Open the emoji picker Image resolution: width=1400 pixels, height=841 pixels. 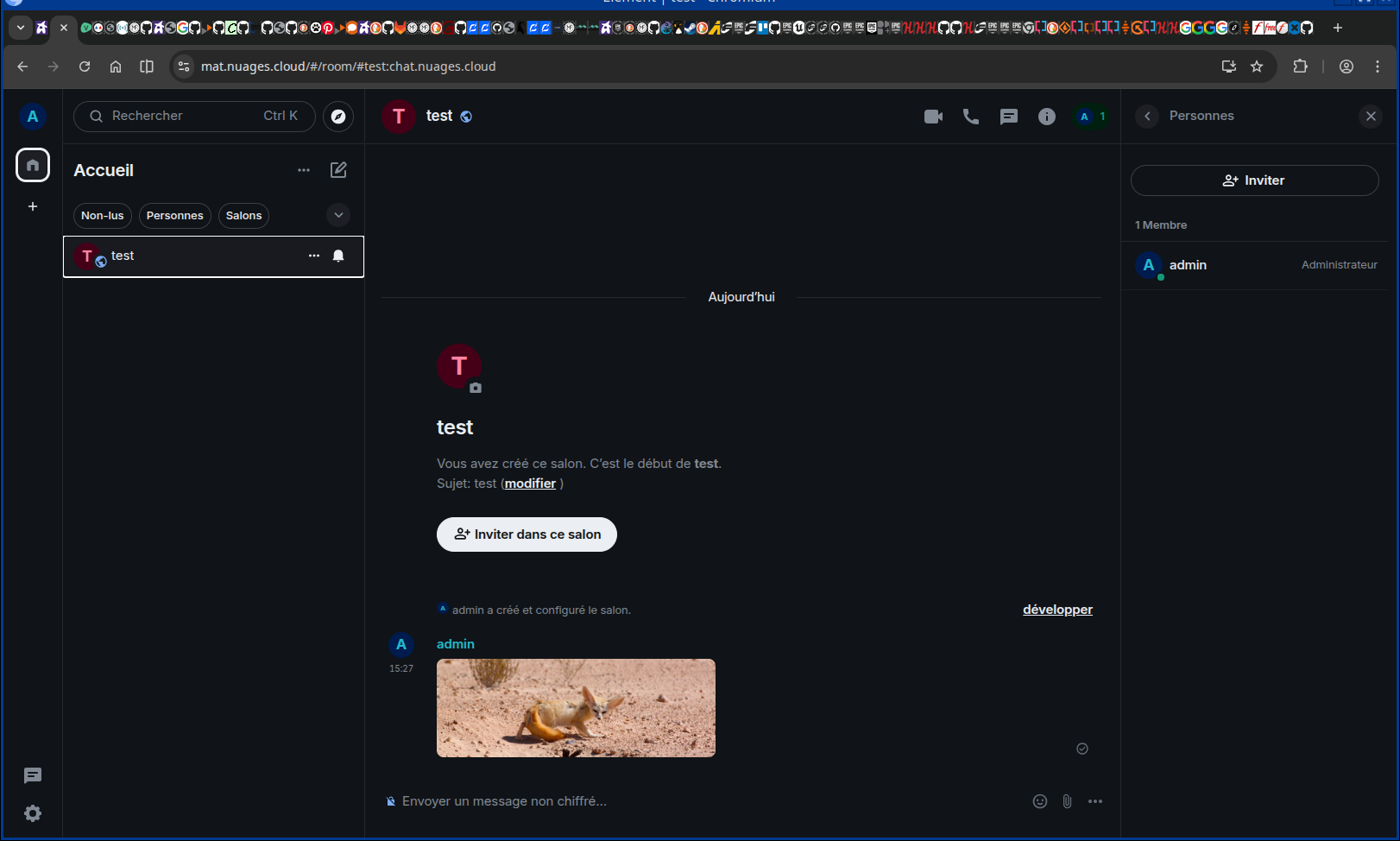click(x=1040, y=801)
